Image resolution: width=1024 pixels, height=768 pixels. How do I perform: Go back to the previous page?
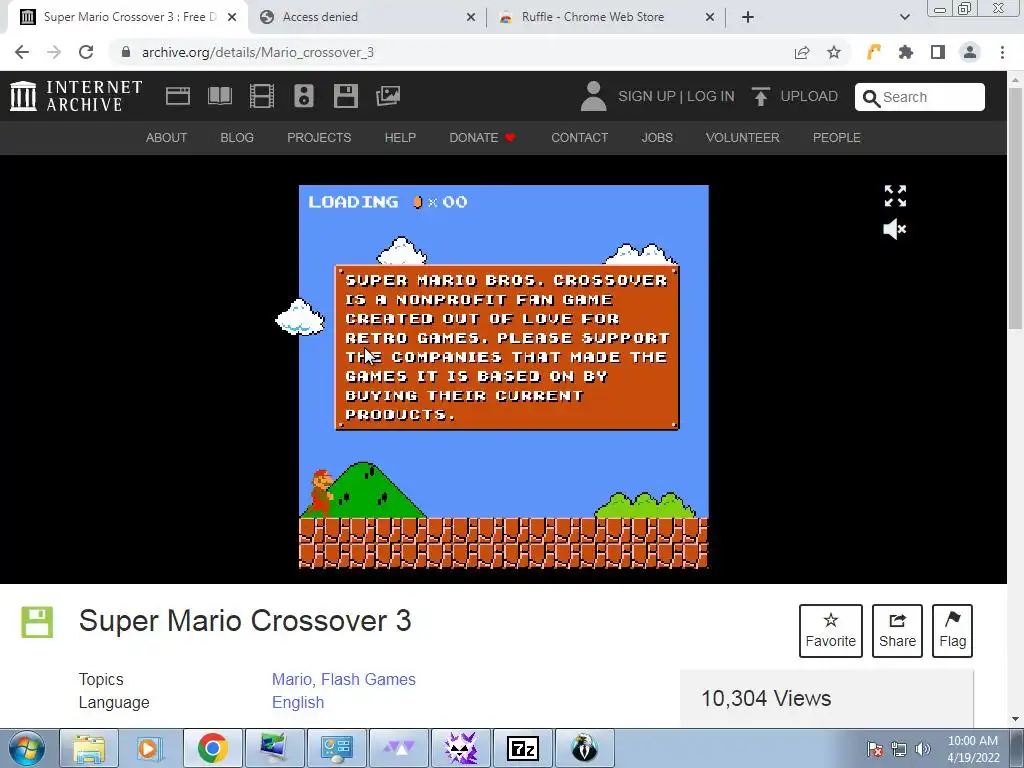tap(22, 52)
